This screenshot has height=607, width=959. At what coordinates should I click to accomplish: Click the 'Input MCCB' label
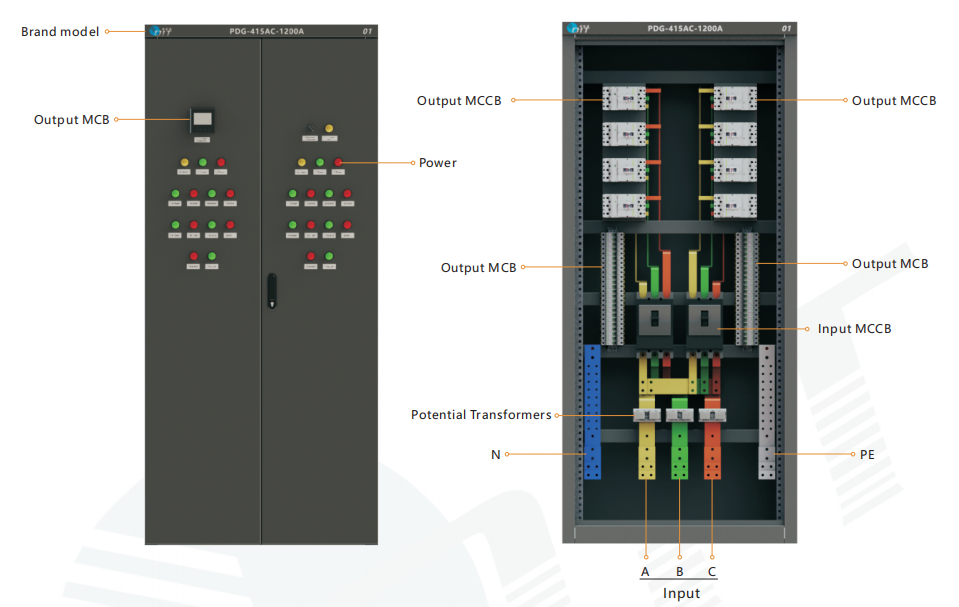[854, 329]
